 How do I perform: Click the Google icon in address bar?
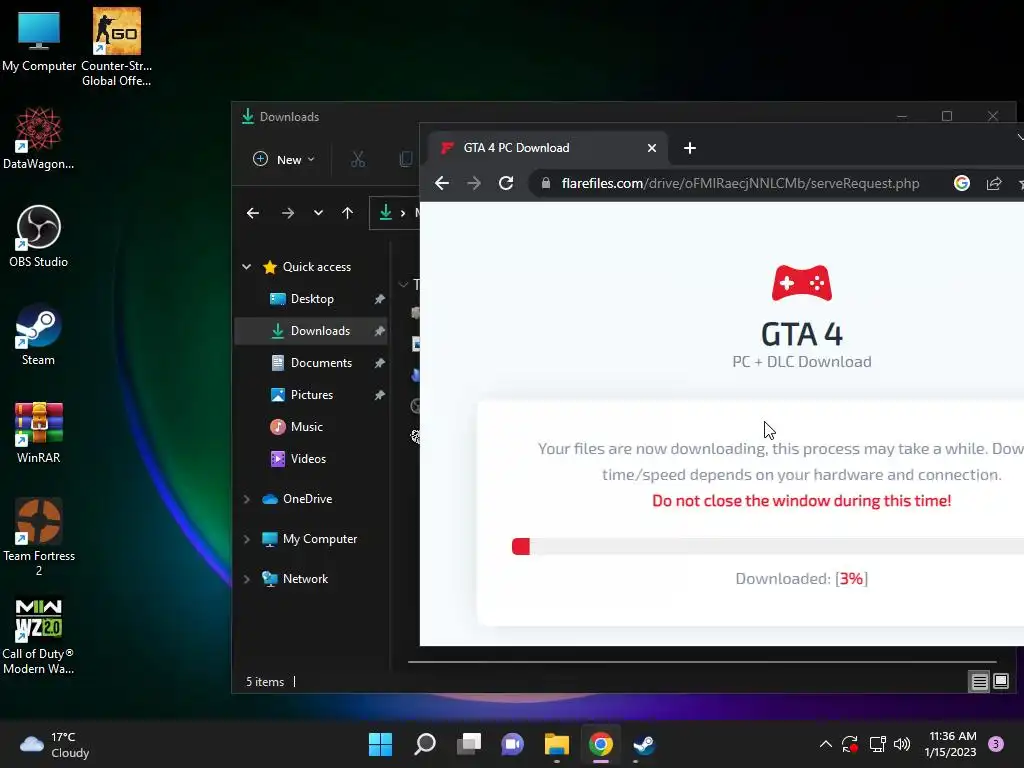pos(961,184)
